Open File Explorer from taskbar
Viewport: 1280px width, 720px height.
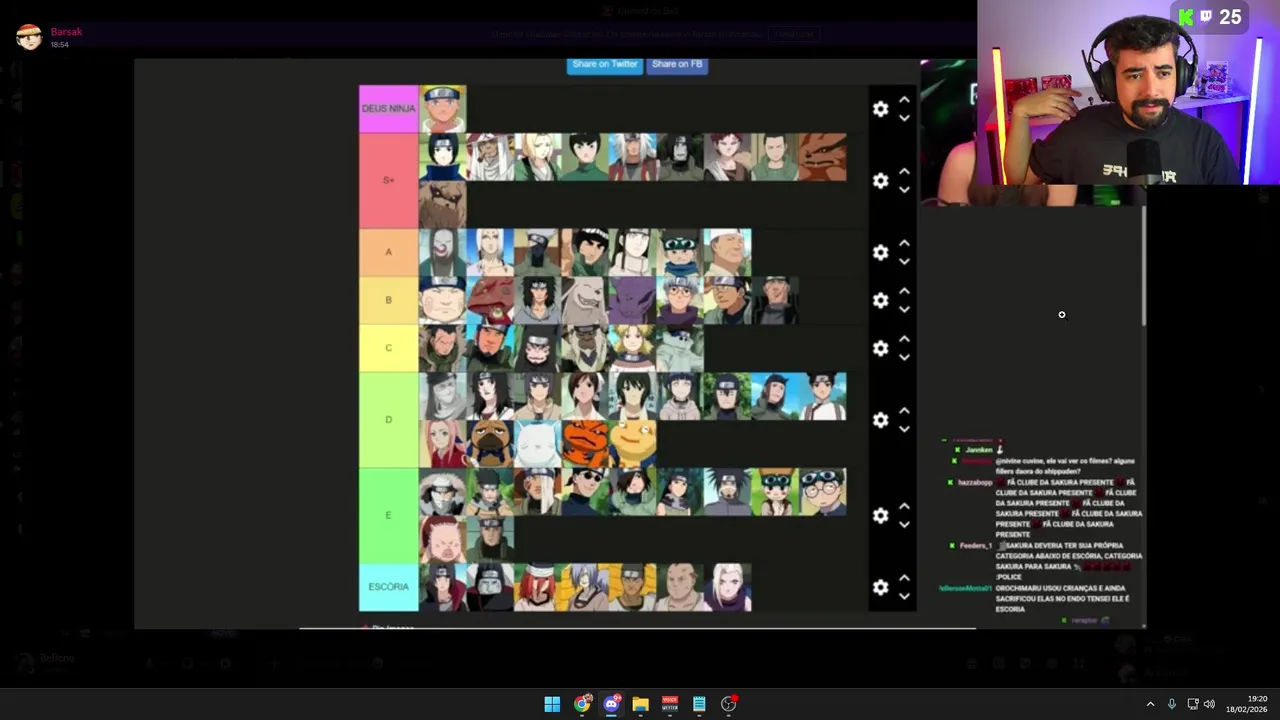coord(640,704)
